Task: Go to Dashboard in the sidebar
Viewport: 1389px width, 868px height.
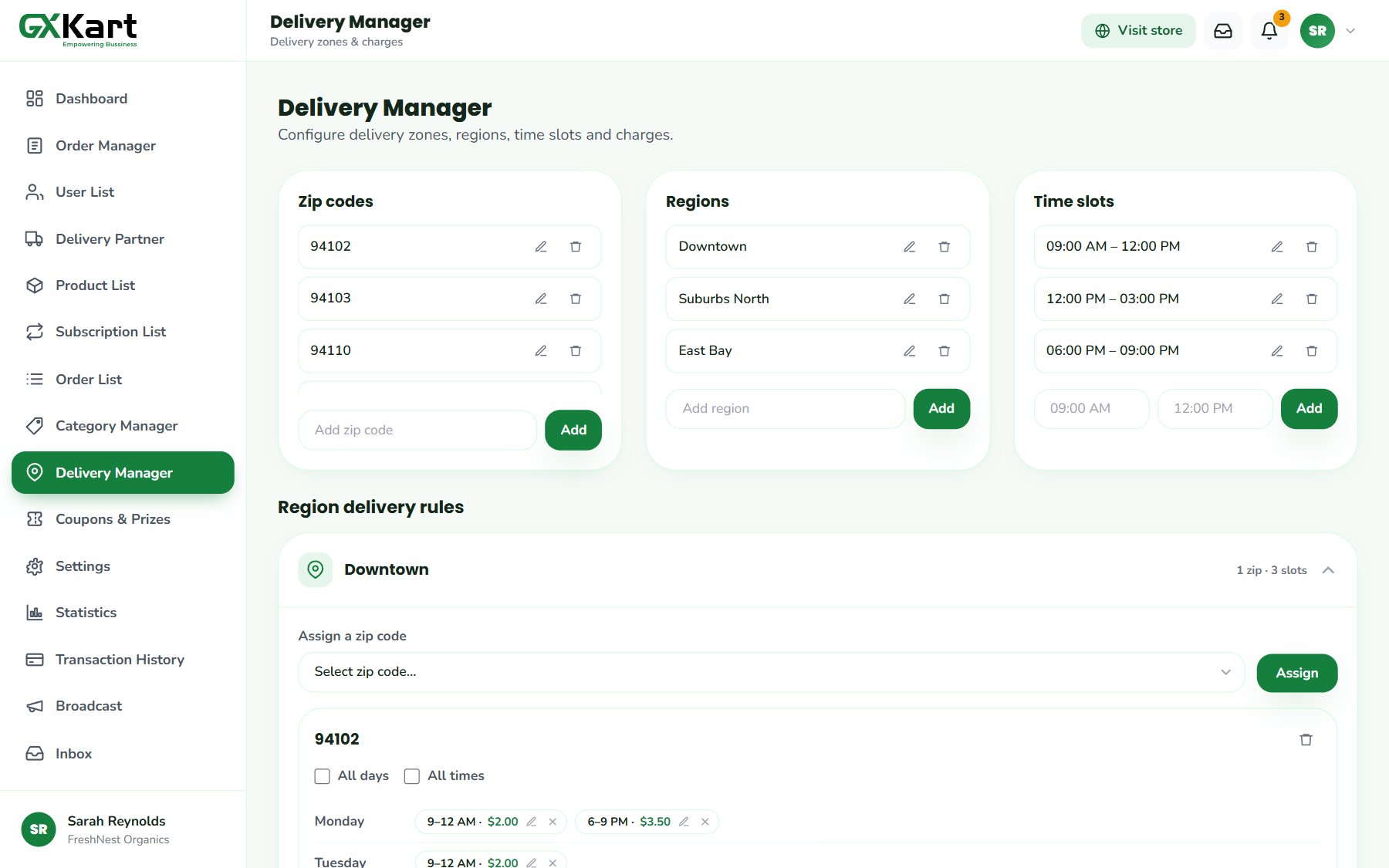Action: 123,99
